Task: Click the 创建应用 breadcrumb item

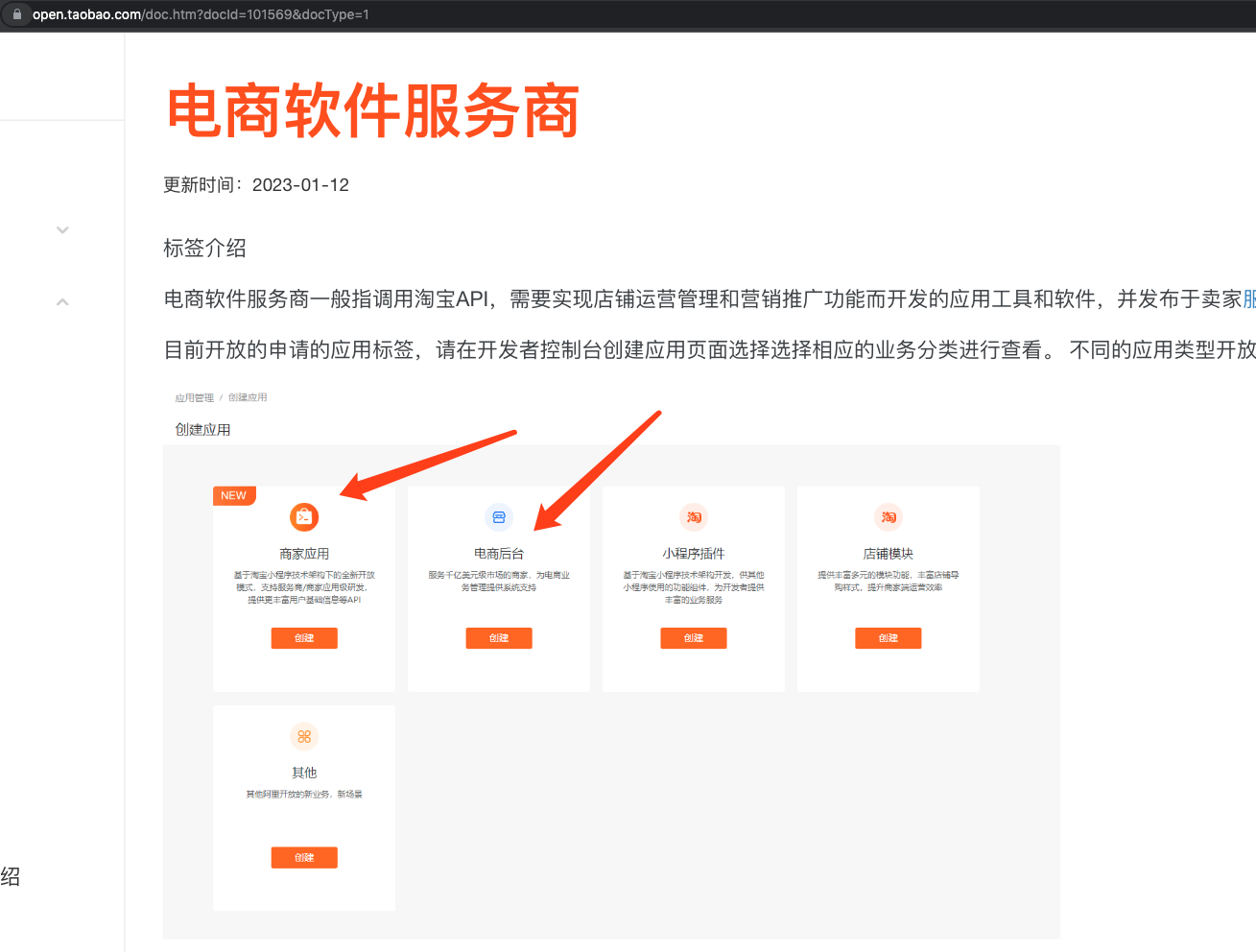Action: (x=248, y=397)
